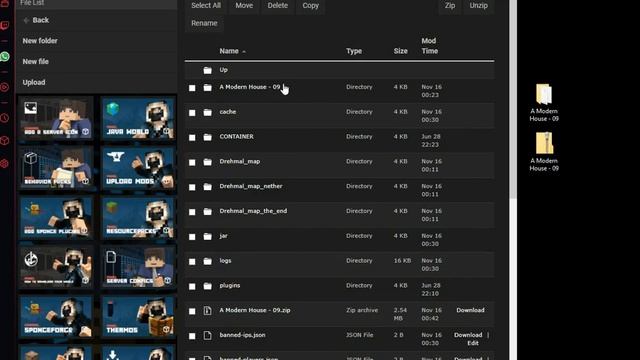Click the zip file icon of A Modern House - 09.zip

point(207,311)
